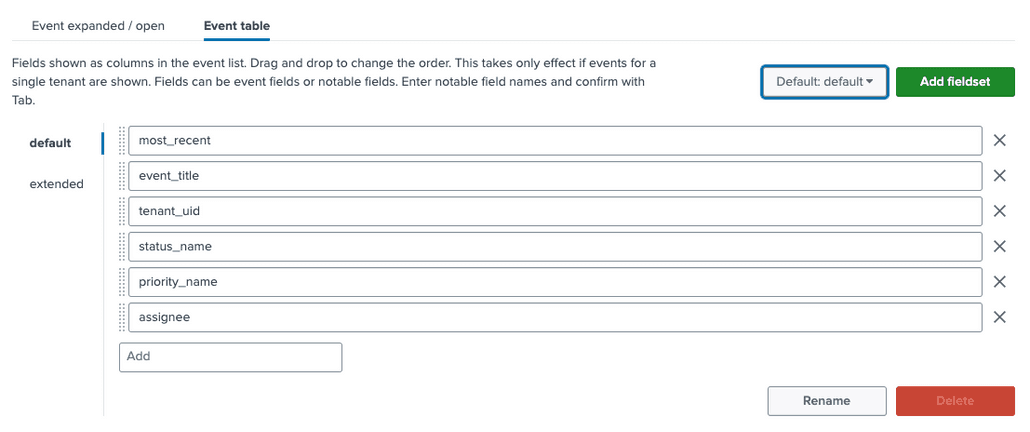Click into the tenant_uid text field
The height and width of the screenshot is (432, 1030).
point(555,211)
